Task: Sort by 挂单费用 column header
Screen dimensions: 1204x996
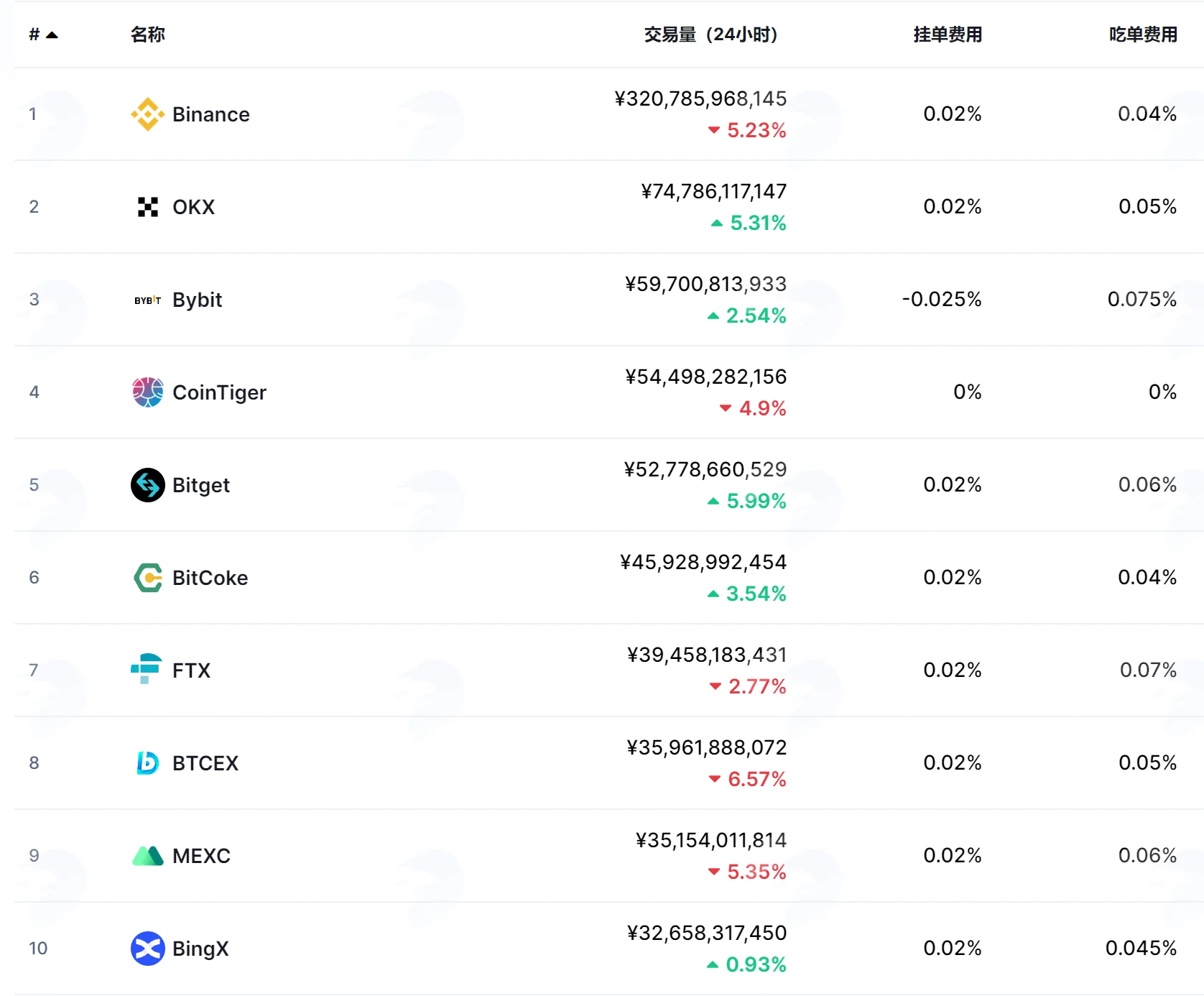Action: pos(948,34)
